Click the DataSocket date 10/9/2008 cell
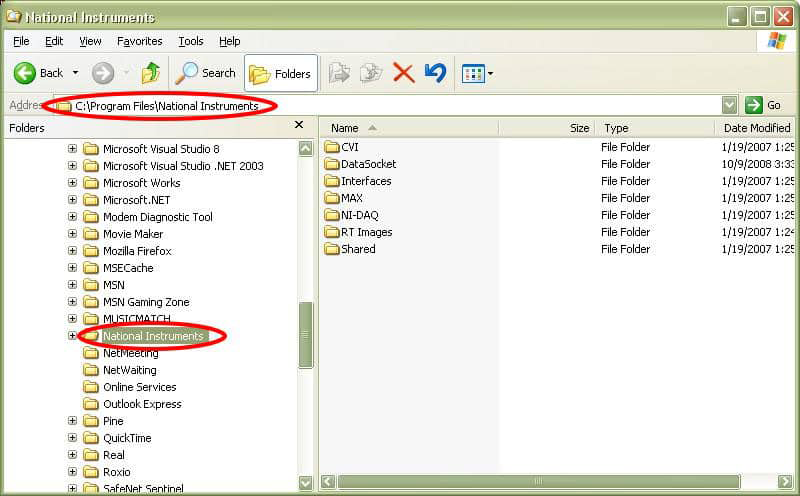 758,164
